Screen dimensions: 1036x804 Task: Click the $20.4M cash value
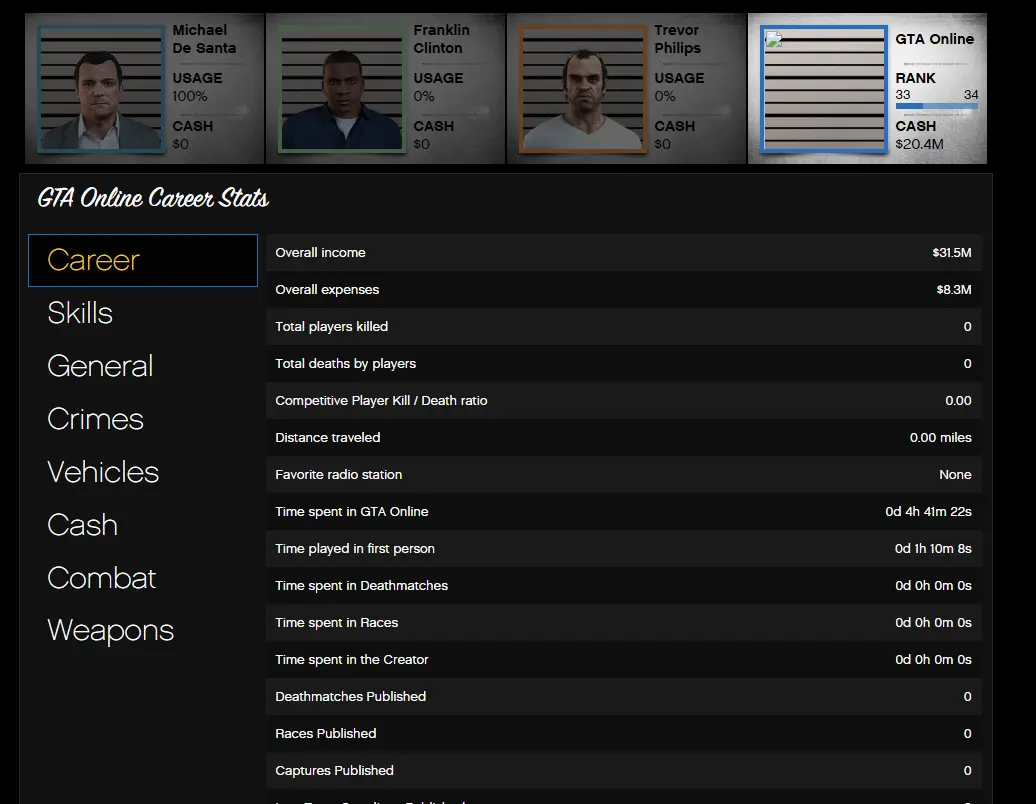point(919,144)
